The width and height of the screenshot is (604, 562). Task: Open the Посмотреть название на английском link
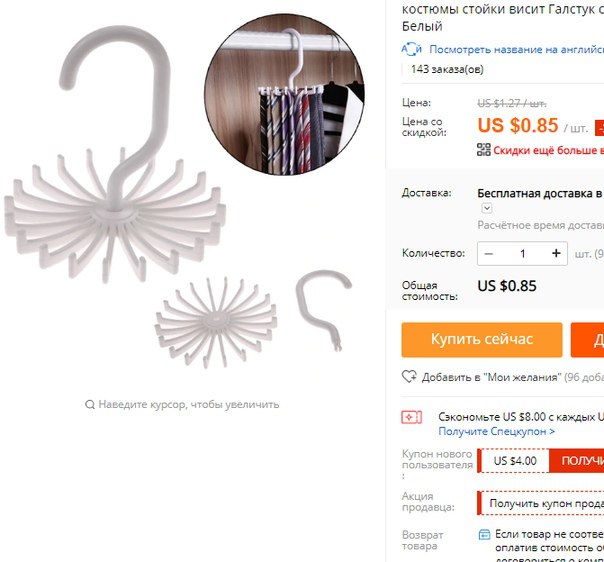[x=516, y=49]
